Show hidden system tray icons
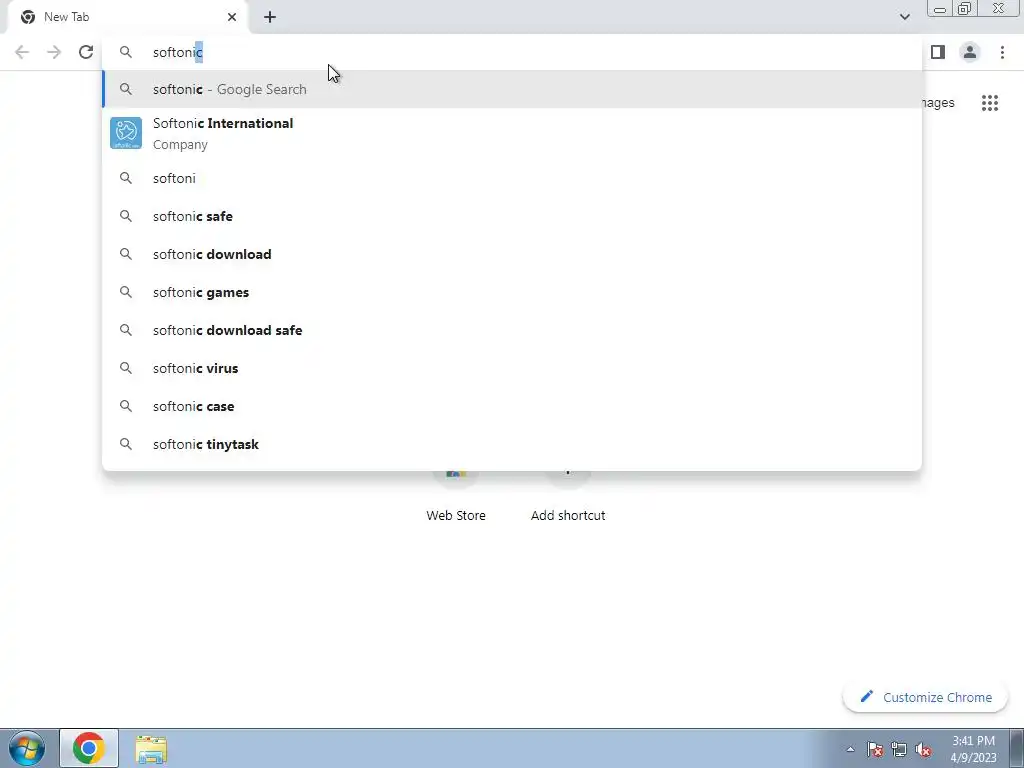The image size is (1024, 768). (x=850, y=749)
